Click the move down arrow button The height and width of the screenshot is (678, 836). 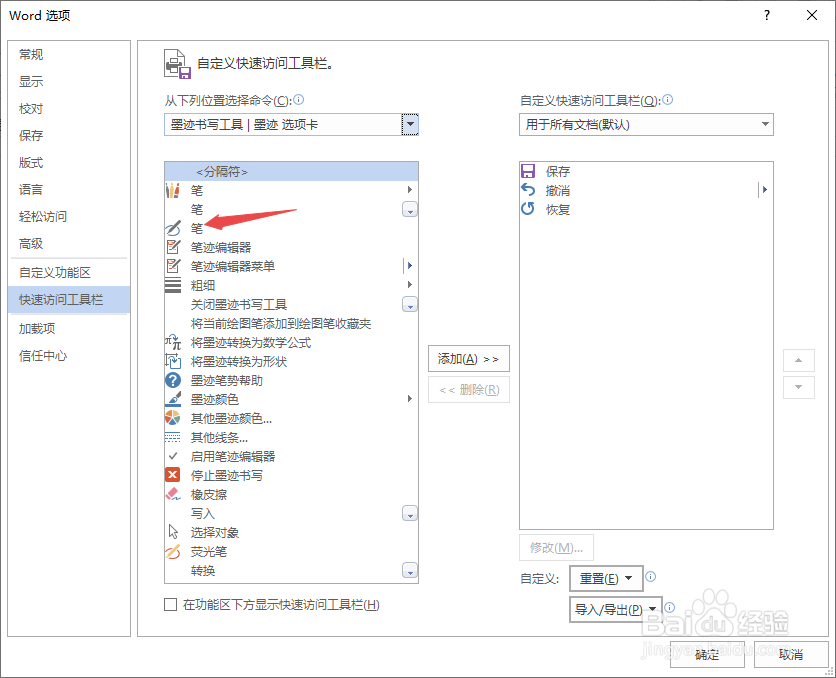tap(799, 387)
